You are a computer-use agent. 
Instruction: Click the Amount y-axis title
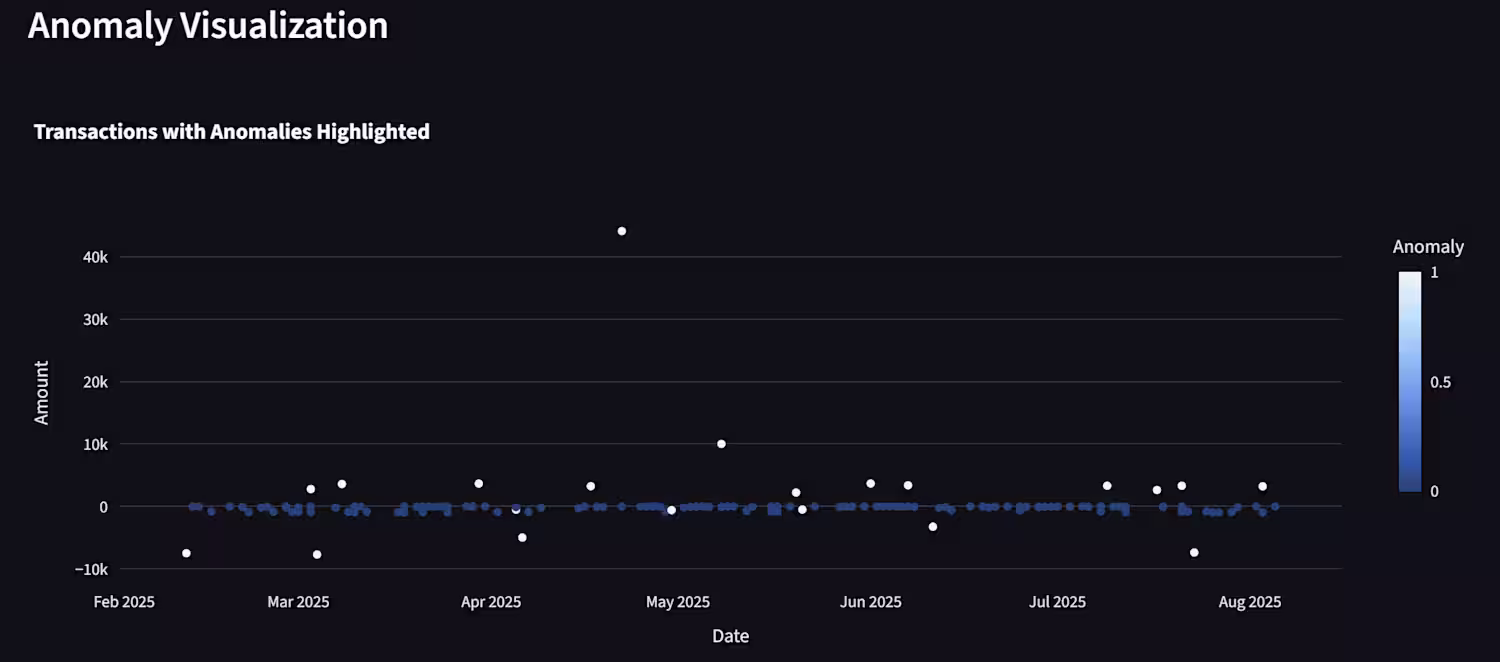[x=42, y=393]
